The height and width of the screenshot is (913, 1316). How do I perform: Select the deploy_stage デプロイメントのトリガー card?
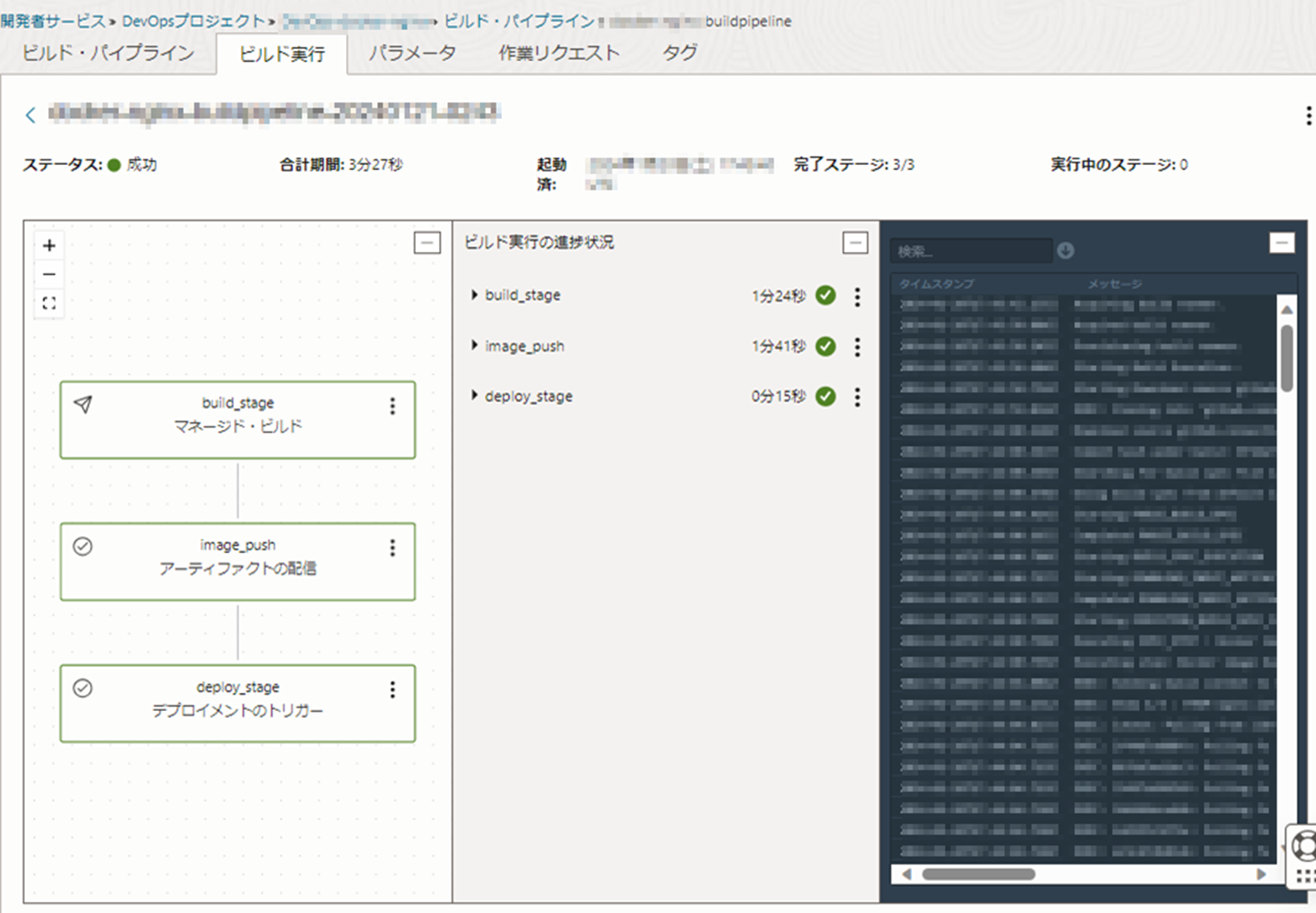click(237, 703)
